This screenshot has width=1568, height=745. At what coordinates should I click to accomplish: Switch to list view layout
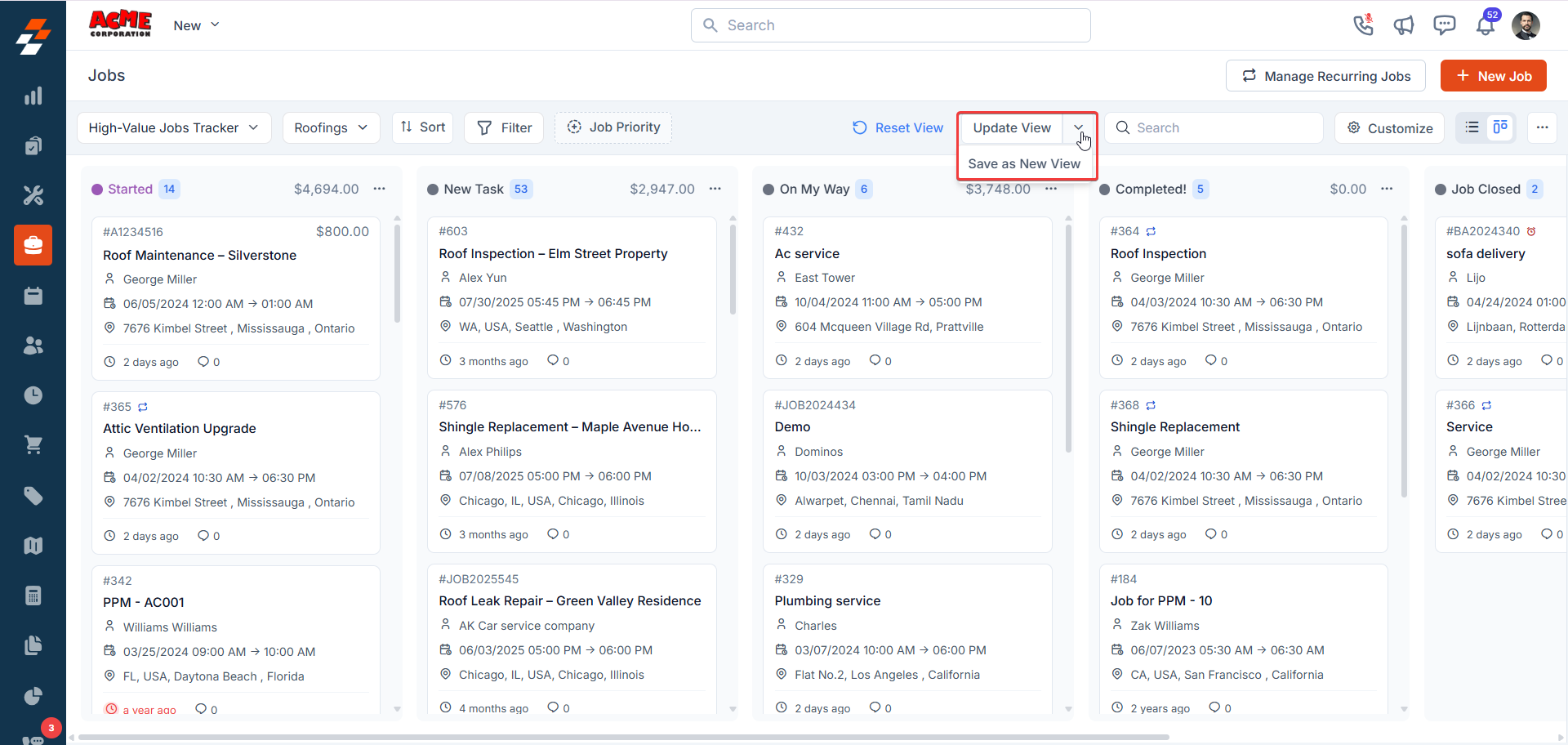(1472, 127)
